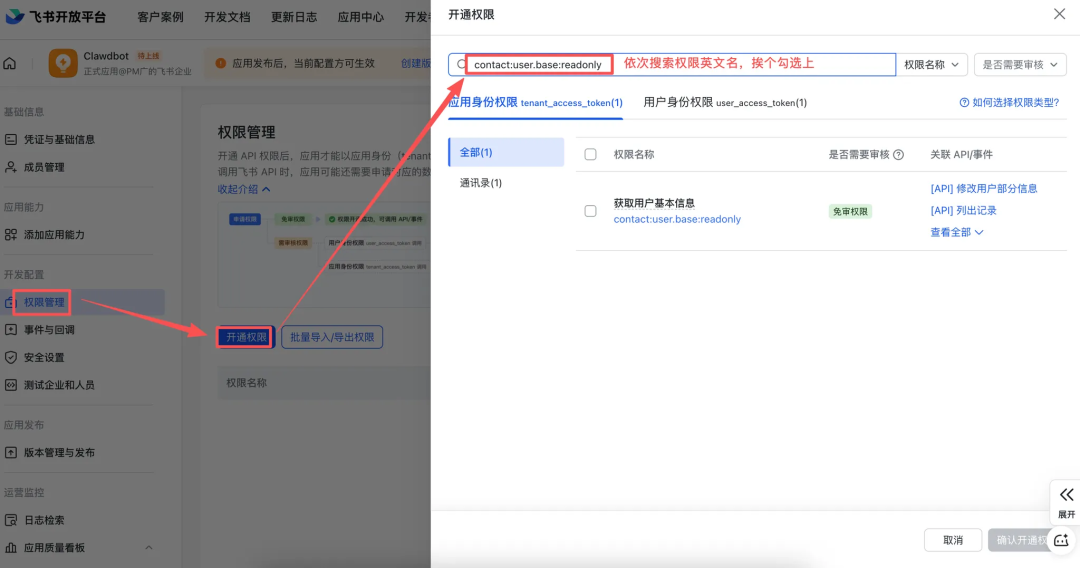This screenshot has width=1080, height=568.
Task: Switch to 用户身份权限 user_access_token tab
Action: click(725, 102)
